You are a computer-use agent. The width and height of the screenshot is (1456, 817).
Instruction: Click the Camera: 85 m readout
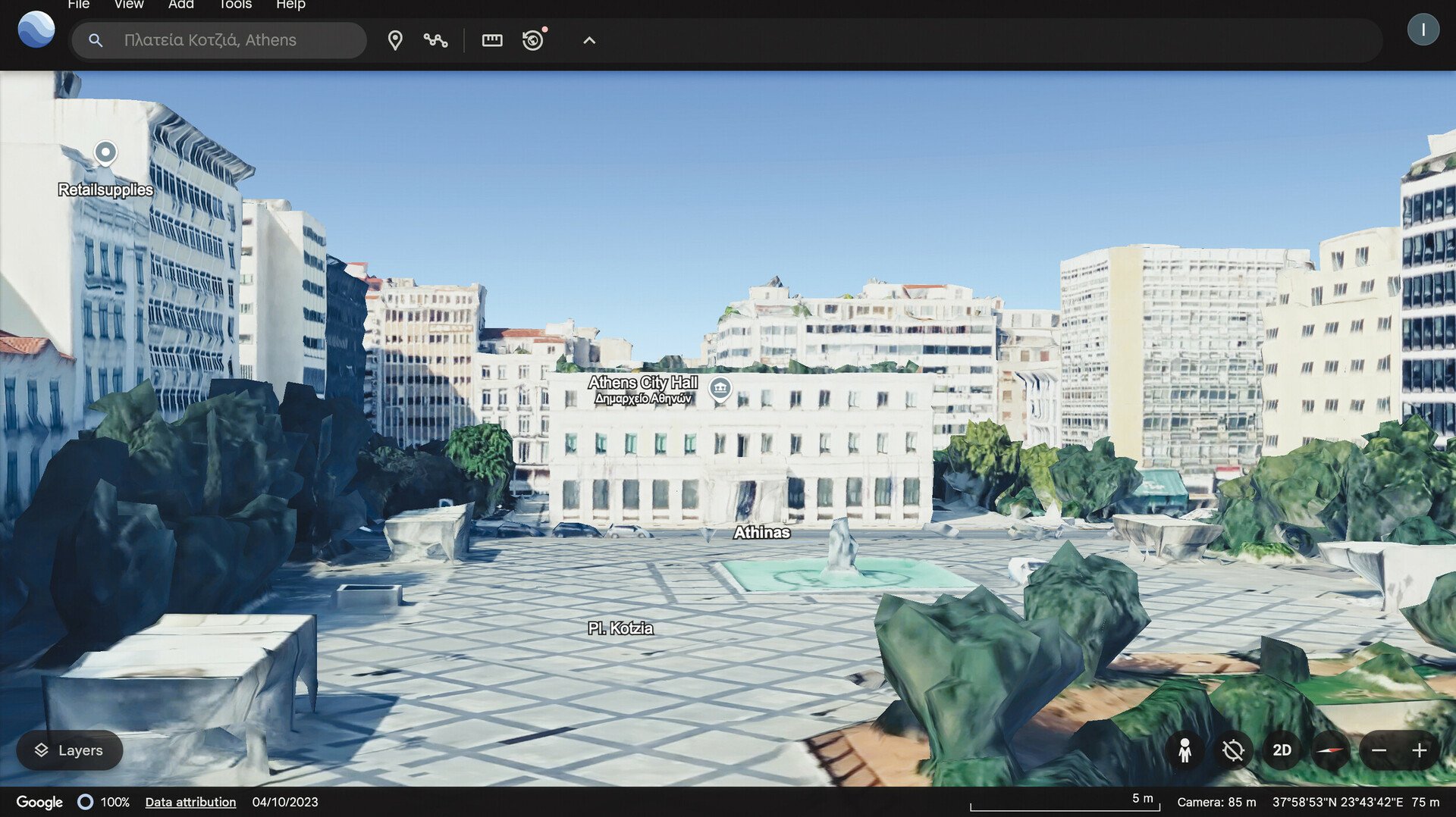(x=1216, y=802)
